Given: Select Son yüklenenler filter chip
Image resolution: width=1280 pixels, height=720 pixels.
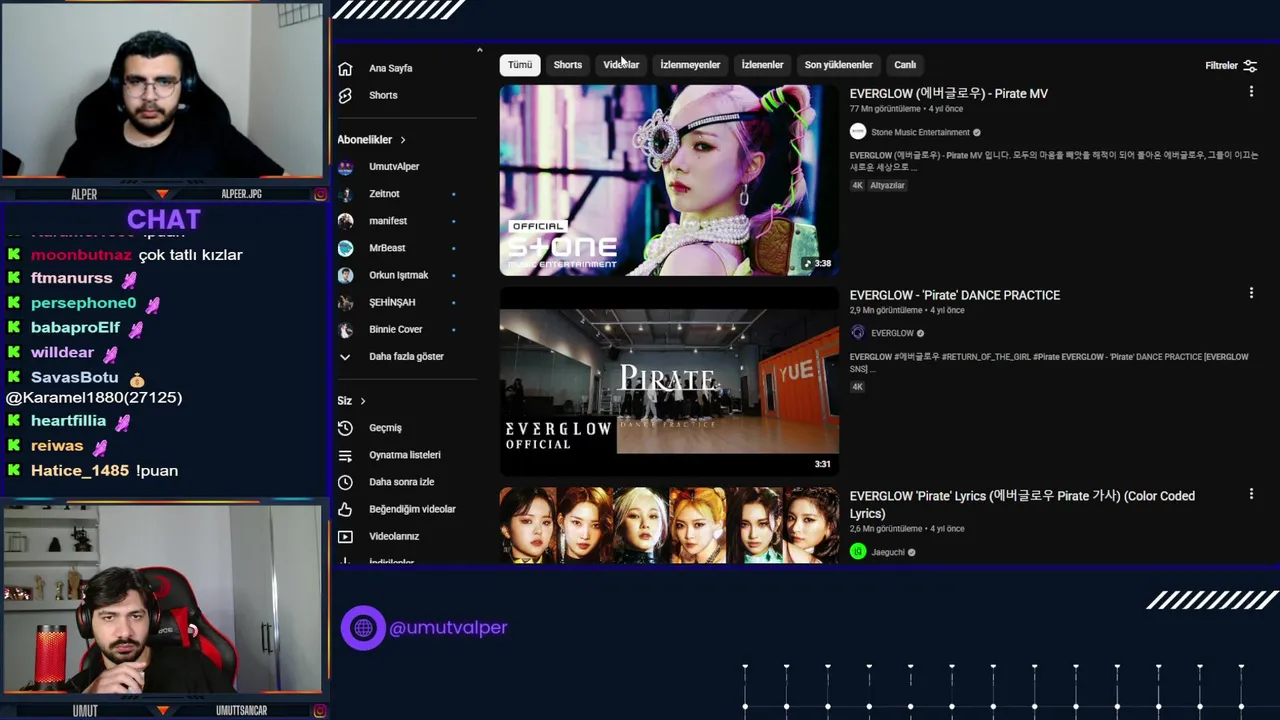Looking at the screenshot, I should 839,65.
